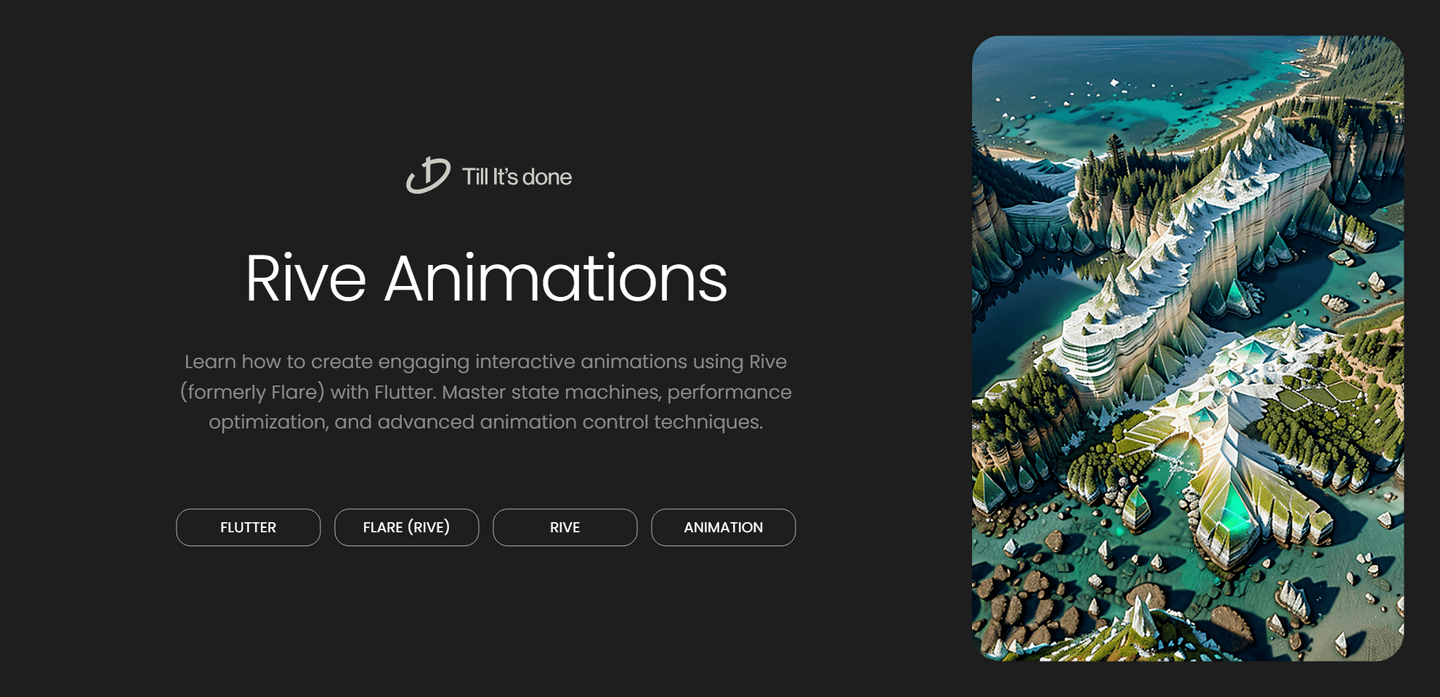Click the word "Rive" in the main heading

coord(306,279)
